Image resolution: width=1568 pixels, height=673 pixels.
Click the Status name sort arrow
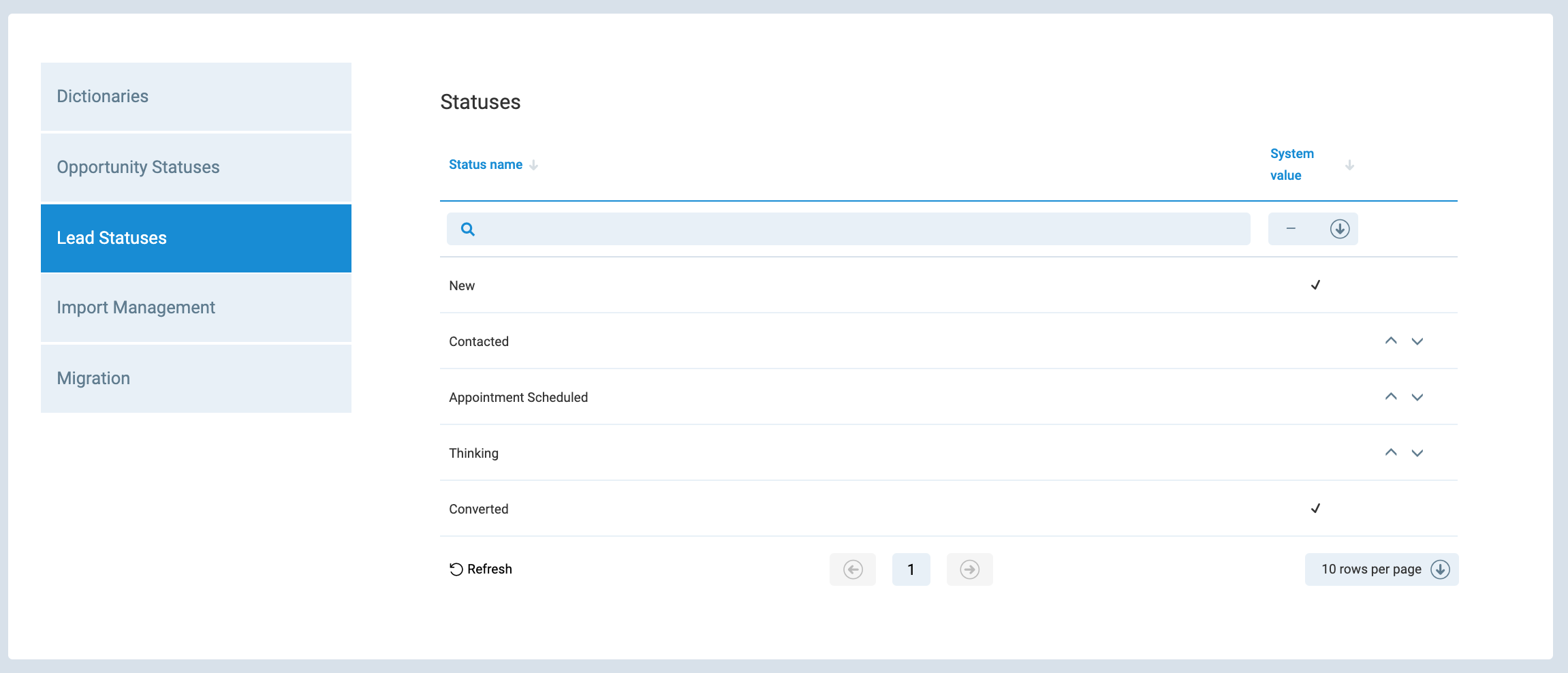(x=534, y=165)
